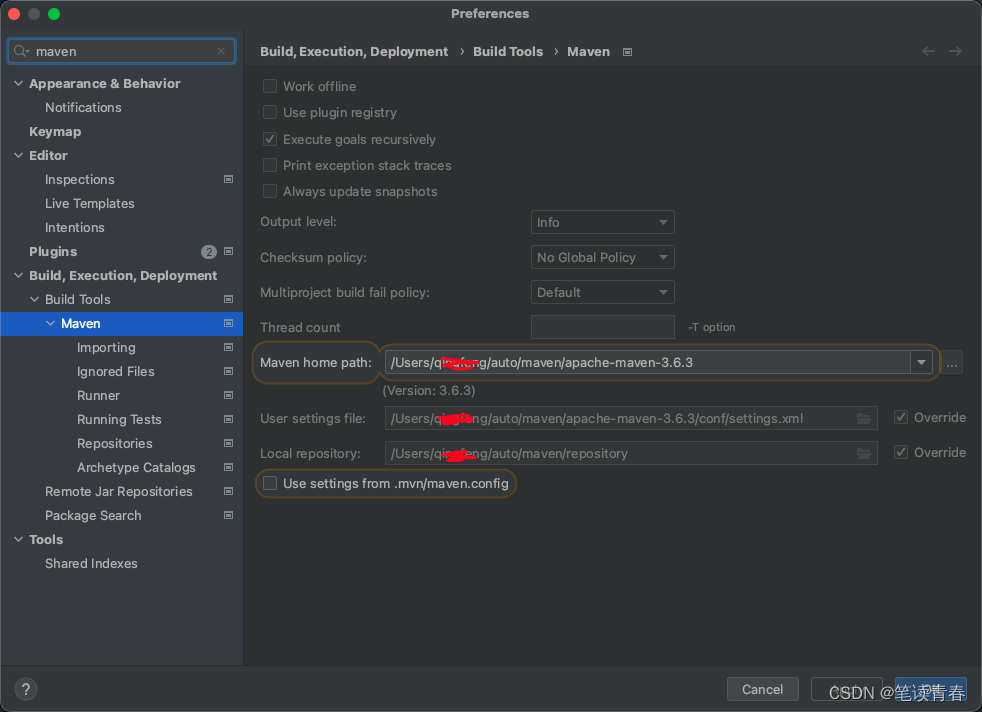Screen dimensions: 982x712
Task: Click the ellipsis button beside Maven home path
Action: pos(951,363)
